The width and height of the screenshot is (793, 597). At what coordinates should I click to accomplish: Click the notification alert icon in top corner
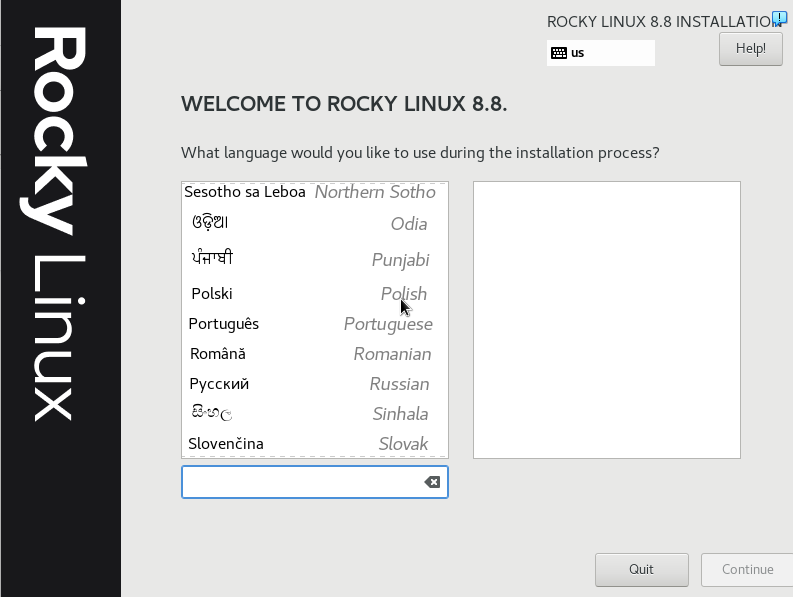coord(779,18)
